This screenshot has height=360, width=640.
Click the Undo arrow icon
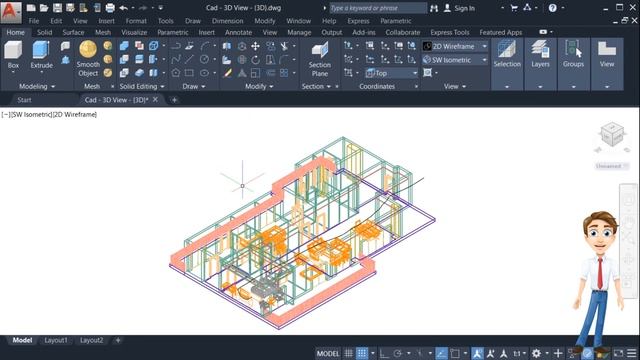[x=124, y=8]
